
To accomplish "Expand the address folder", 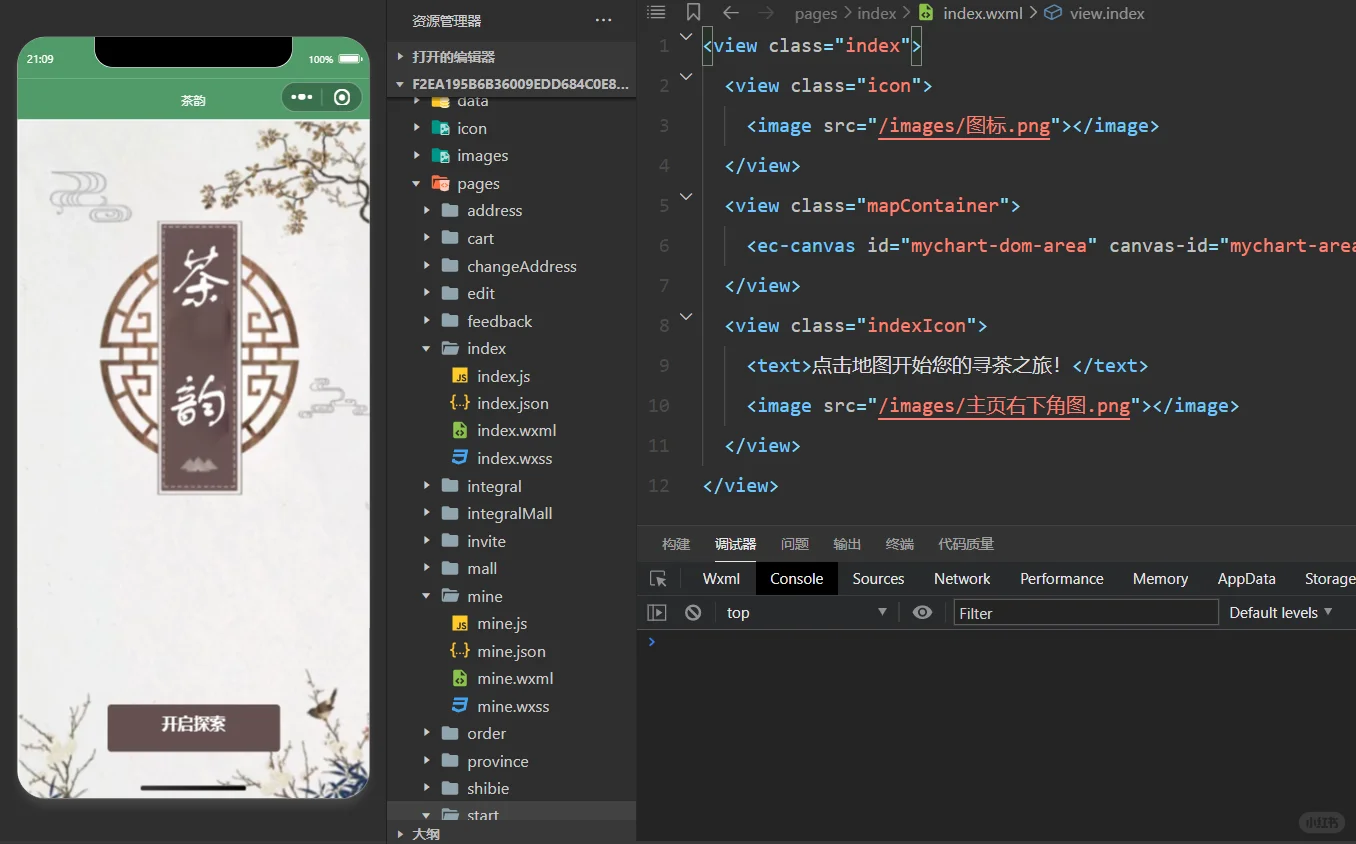I will click(x=427, y=211).
